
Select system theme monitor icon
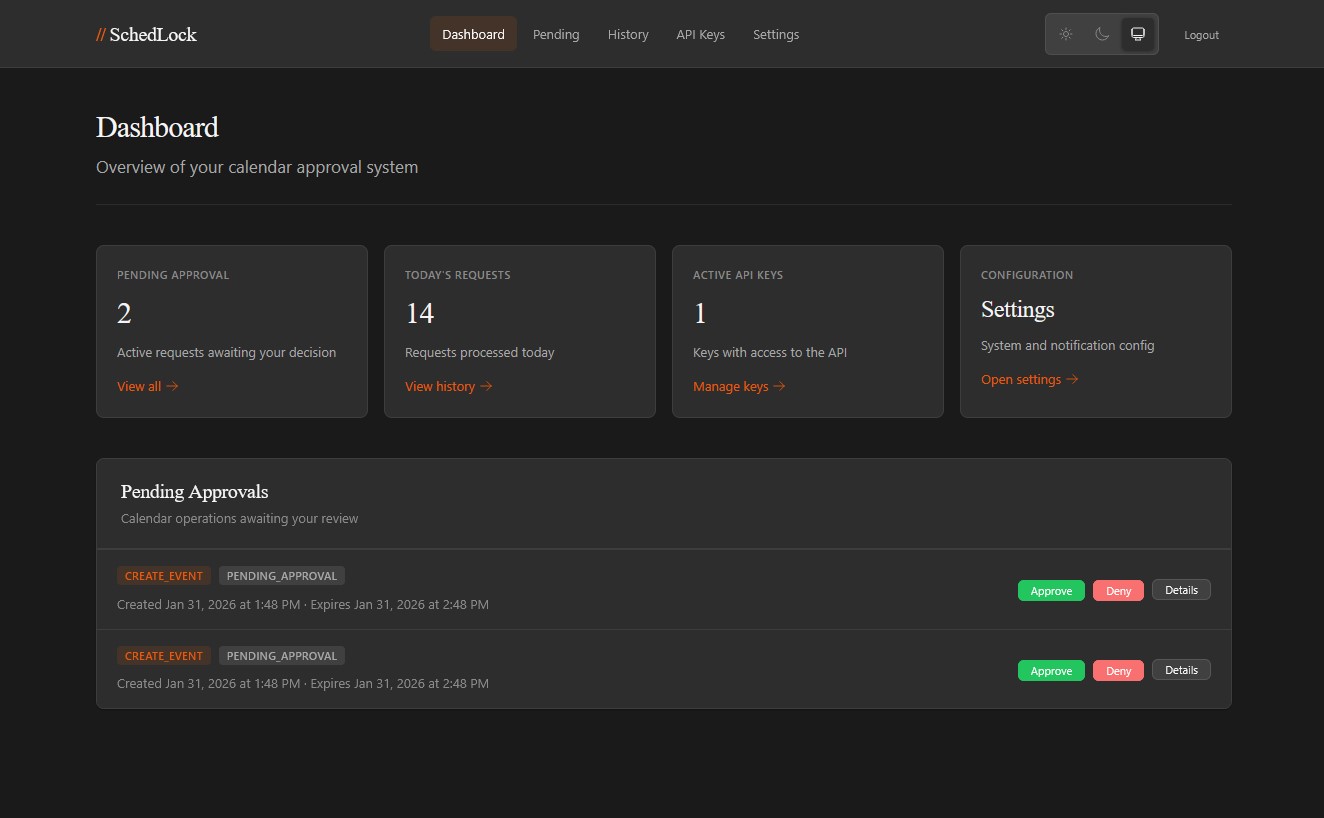coord(1138,34)
